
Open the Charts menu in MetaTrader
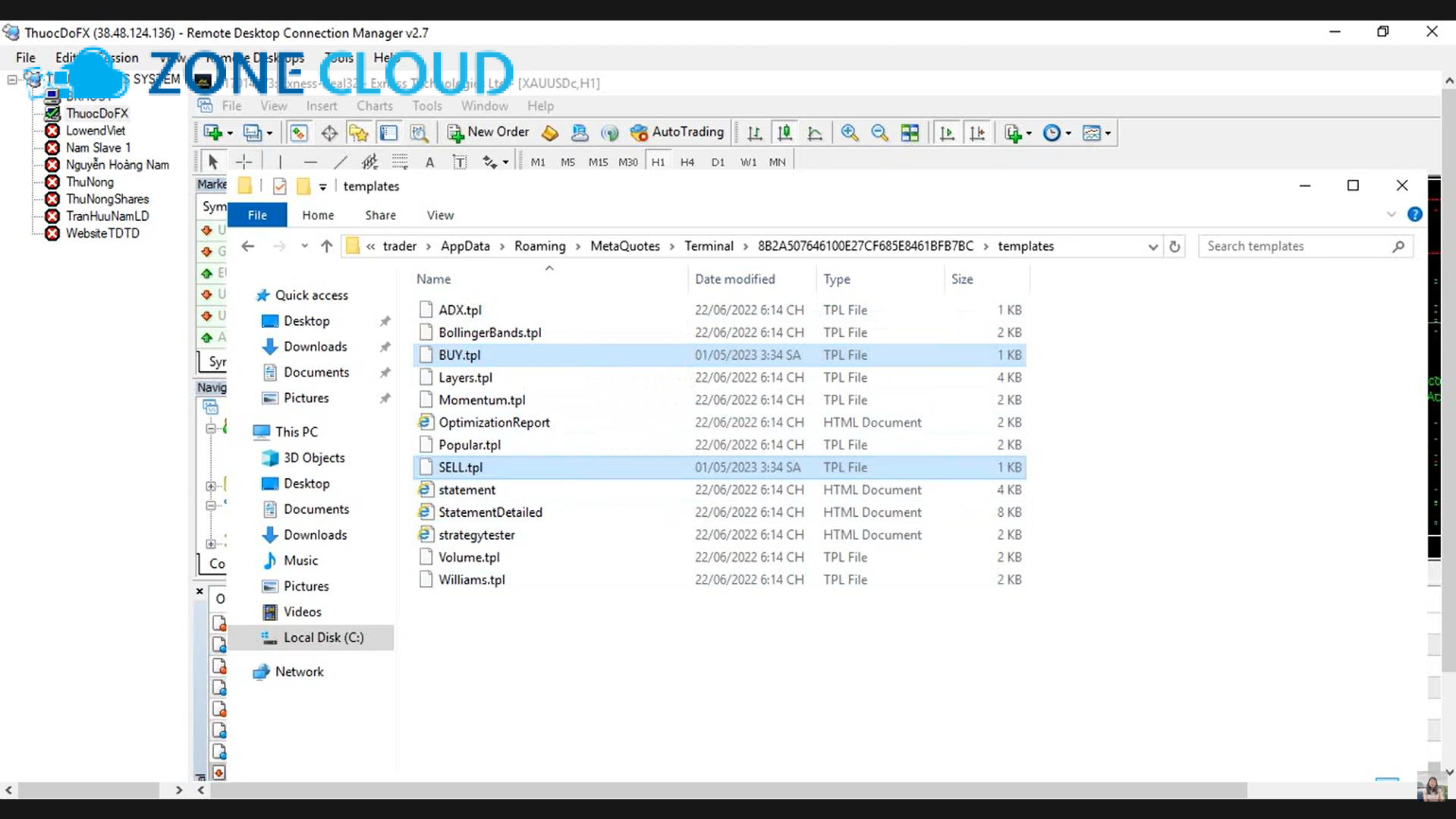[x=375, y=106]
